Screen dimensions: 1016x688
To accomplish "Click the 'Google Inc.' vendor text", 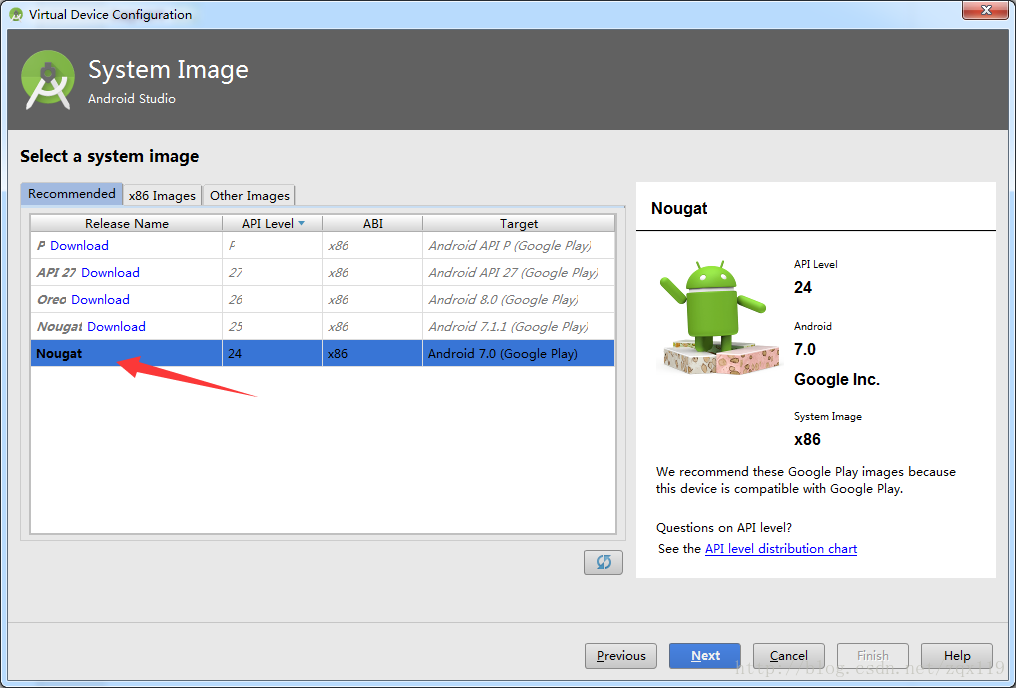I will tap(837, 380).
